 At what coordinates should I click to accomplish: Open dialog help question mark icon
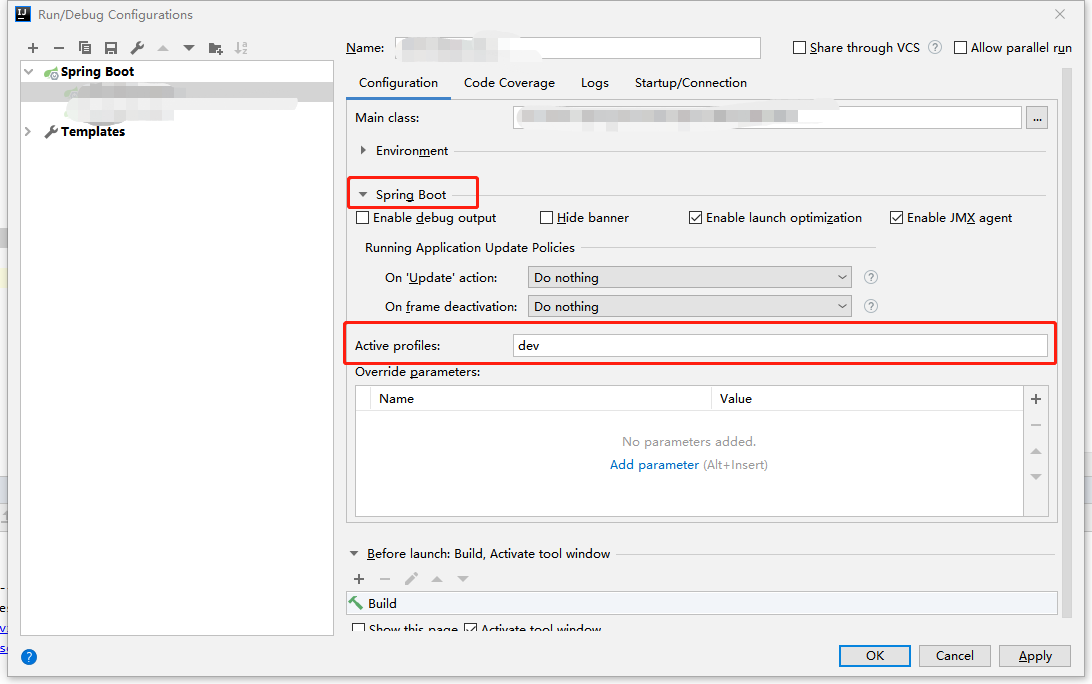pyautogui.click(x=29, y=657)
